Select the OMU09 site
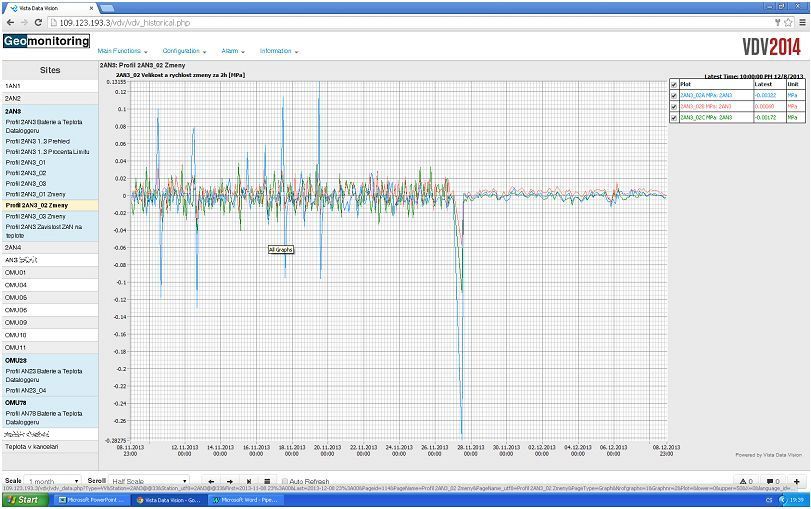 point(50,323)
